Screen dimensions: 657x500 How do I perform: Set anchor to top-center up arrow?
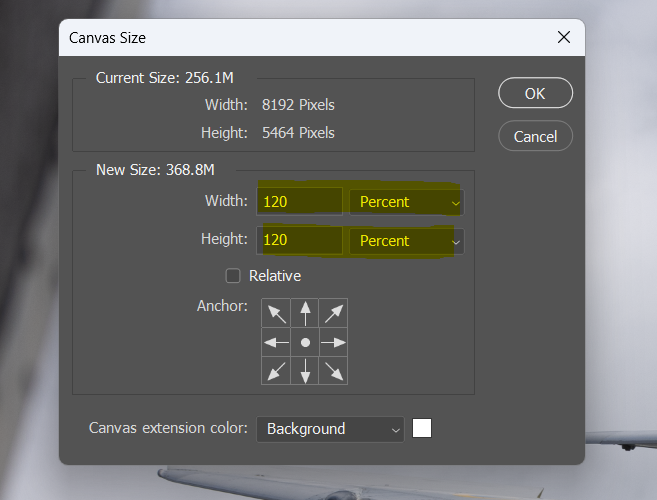(x=305, y=313)
